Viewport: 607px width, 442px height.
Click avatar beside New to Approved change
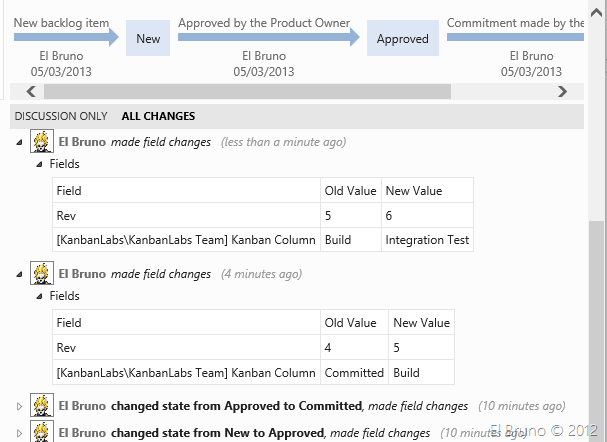41,432
